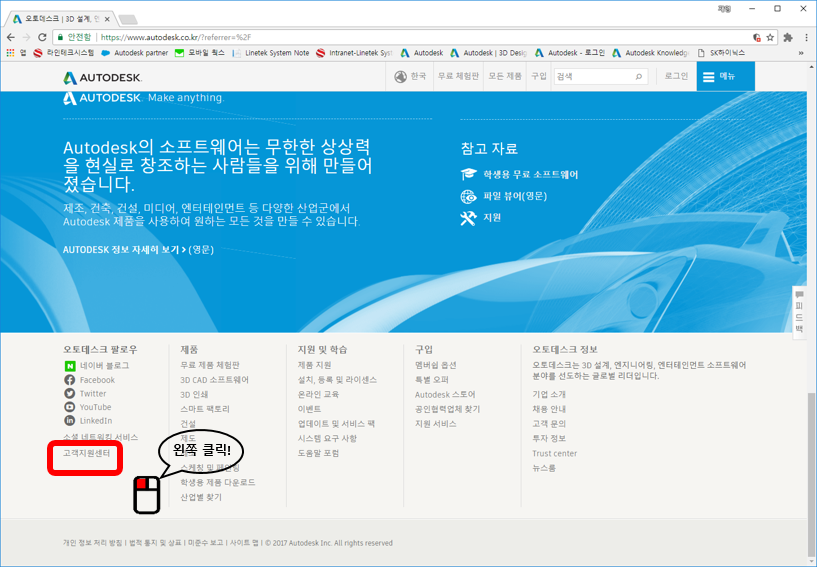Open 기업 소개 footer link

[x=549, y=395]
